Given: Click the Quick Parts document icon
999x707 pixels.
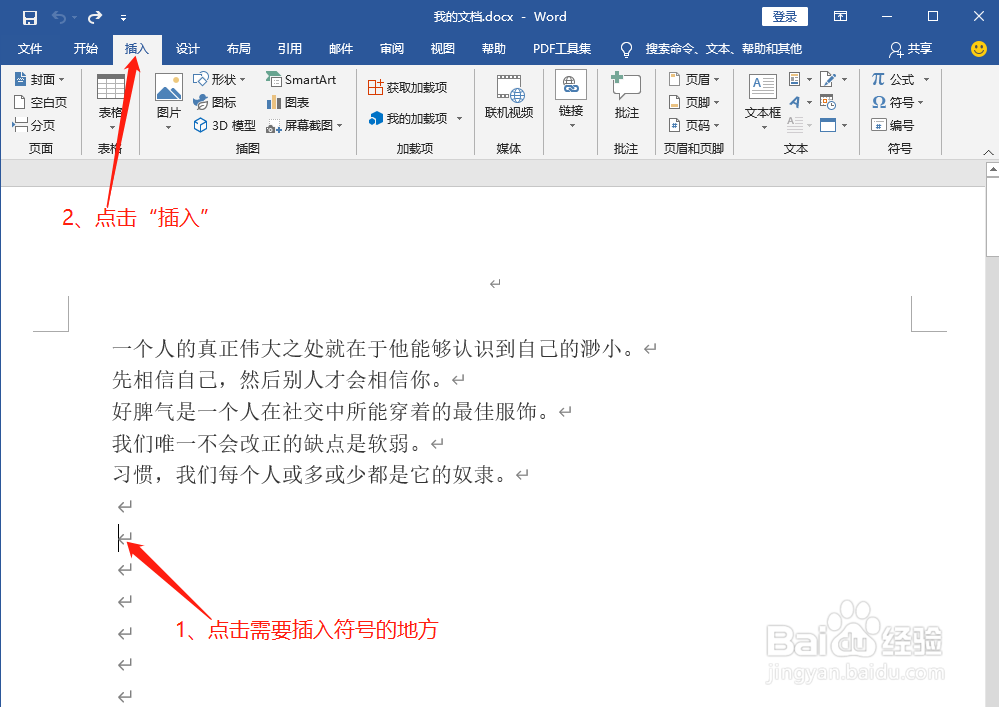Looking at the screenshot, I should (794, 80).
